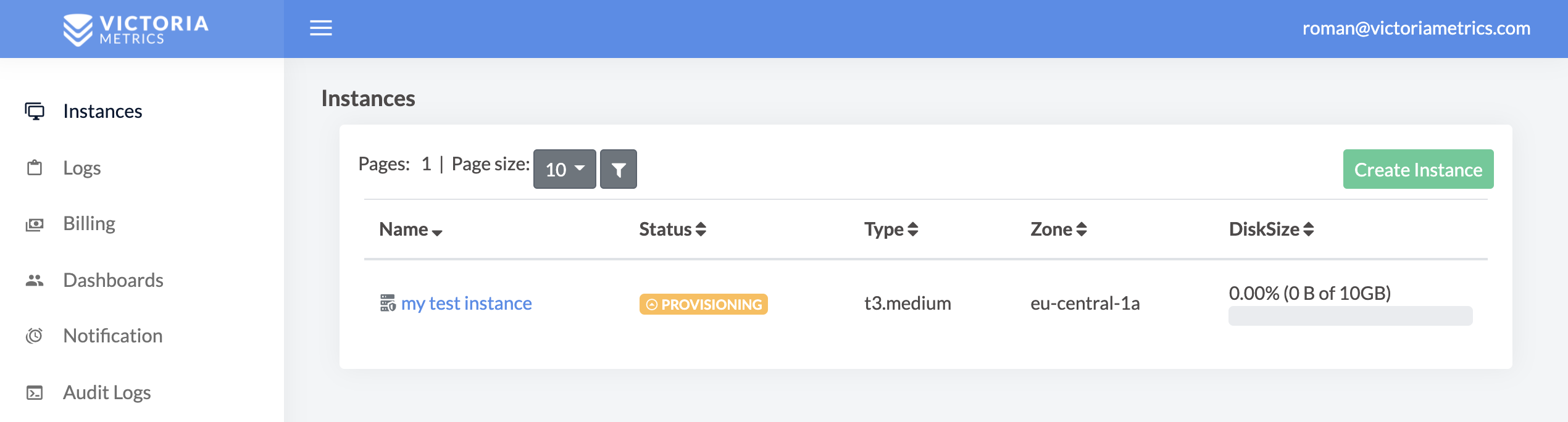Click the Logs clipboard icon
Screen dimensions: 1568x422
(x=35, y=168)
